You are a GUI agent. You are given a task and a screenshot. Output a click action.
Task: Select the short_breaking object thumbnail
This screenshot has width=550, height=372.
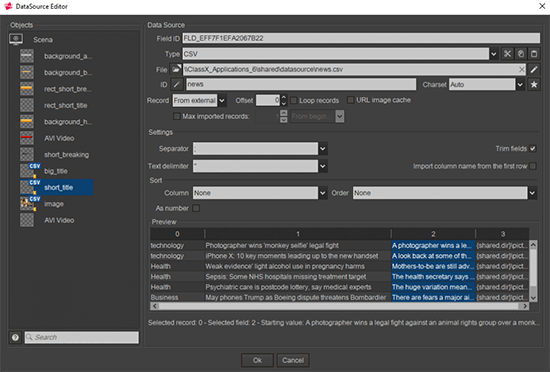27,155
